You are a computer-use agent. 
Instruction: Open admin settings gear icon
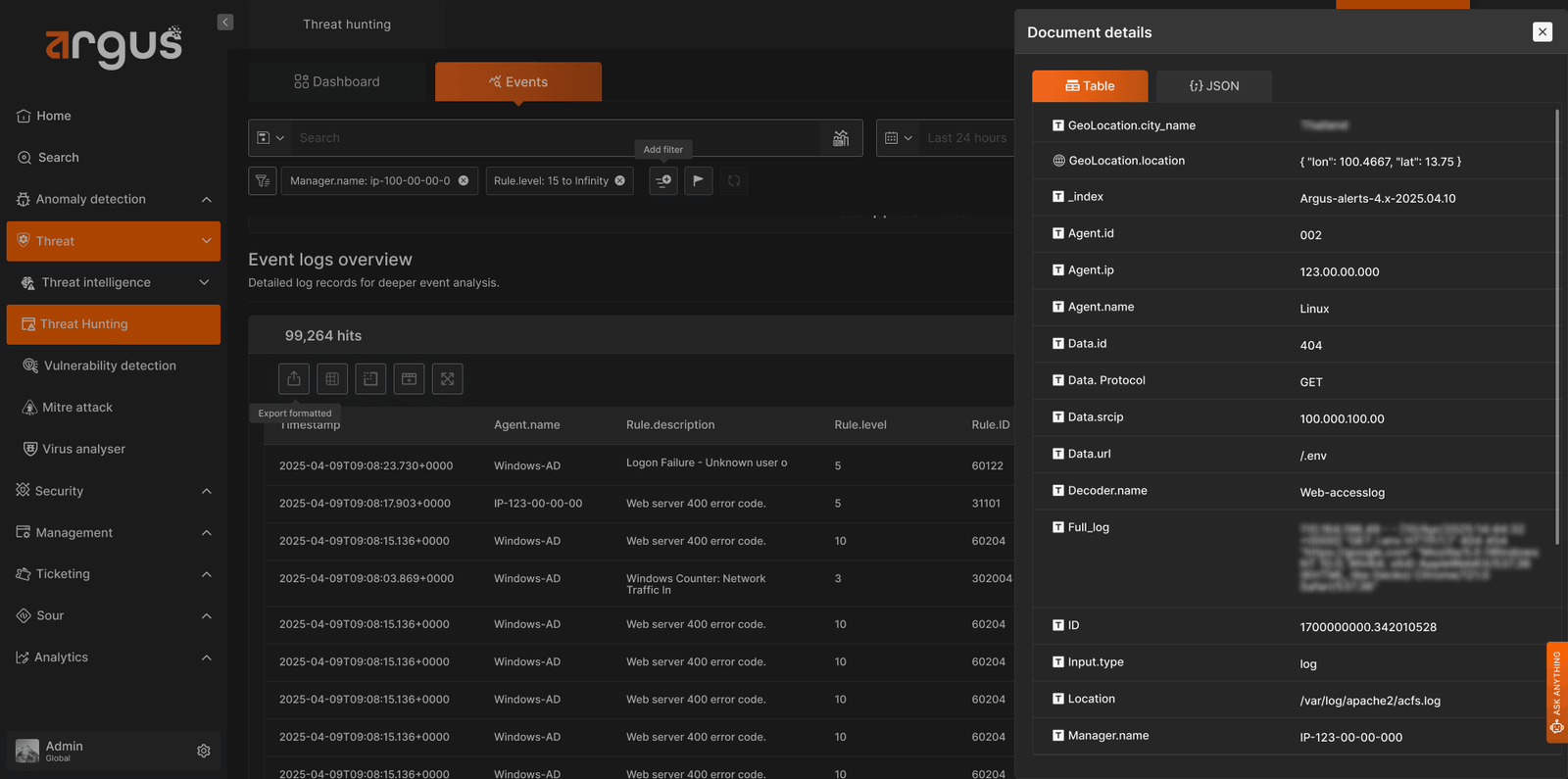[x=204, y=751]
